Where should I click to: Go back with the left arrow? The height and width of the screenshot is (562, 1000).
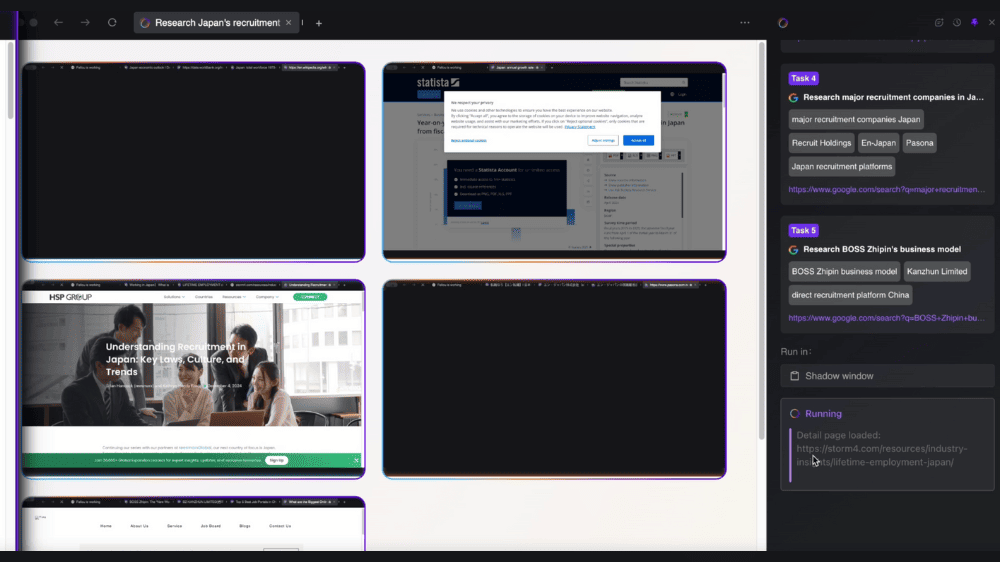tap(58, 22)
